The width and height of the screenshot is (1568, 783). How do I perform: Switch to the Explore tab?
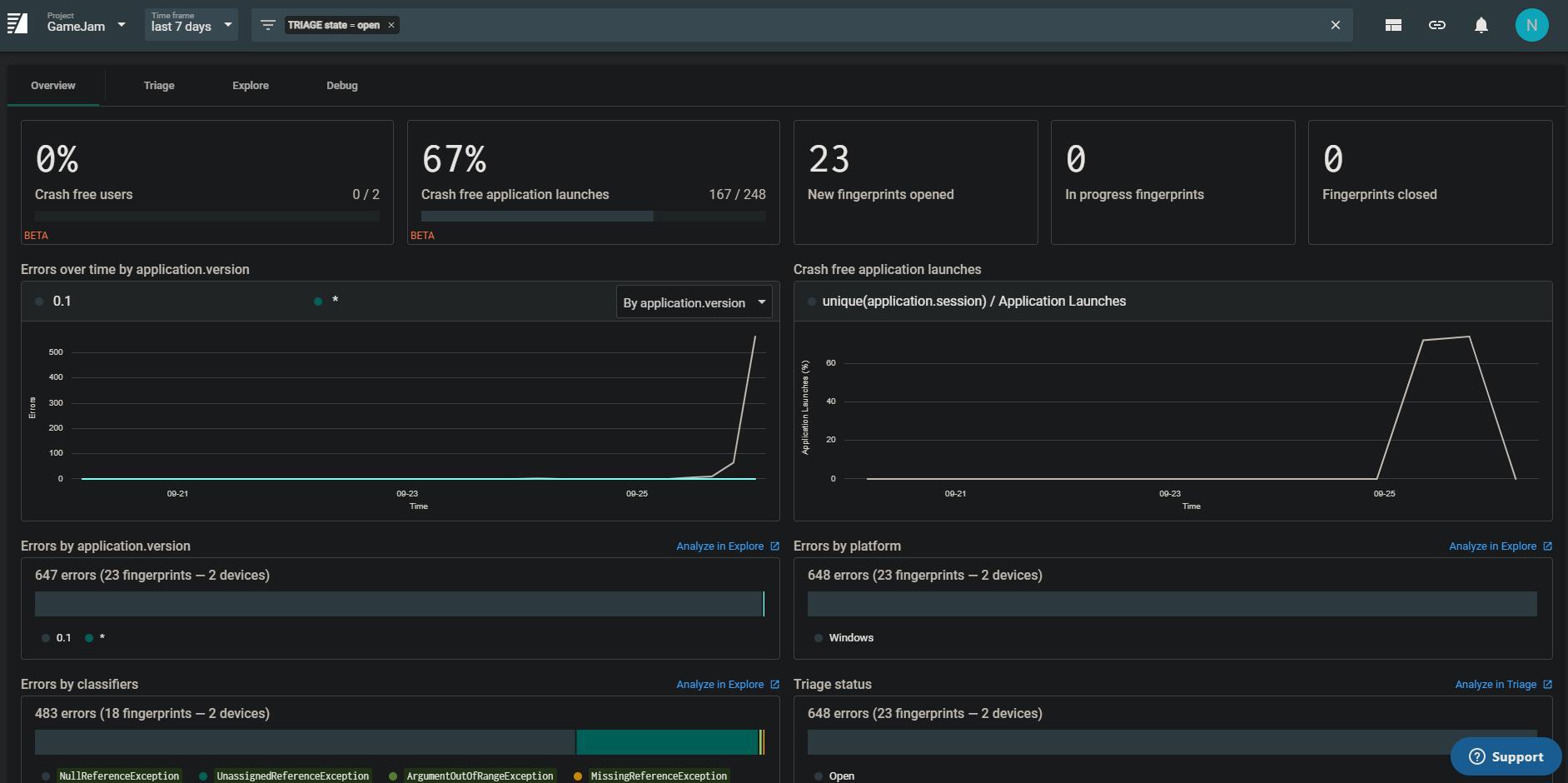tap(250, 86)
